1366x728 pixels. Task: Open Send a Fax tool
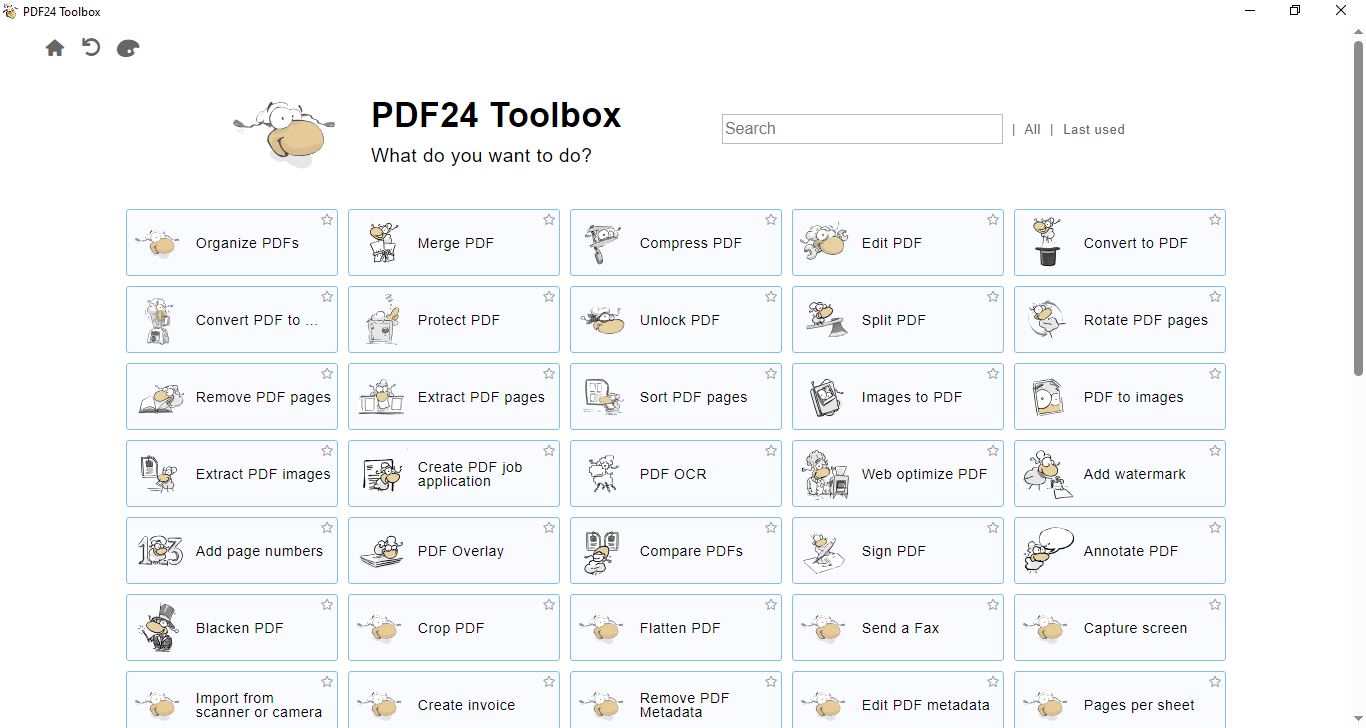898,628
